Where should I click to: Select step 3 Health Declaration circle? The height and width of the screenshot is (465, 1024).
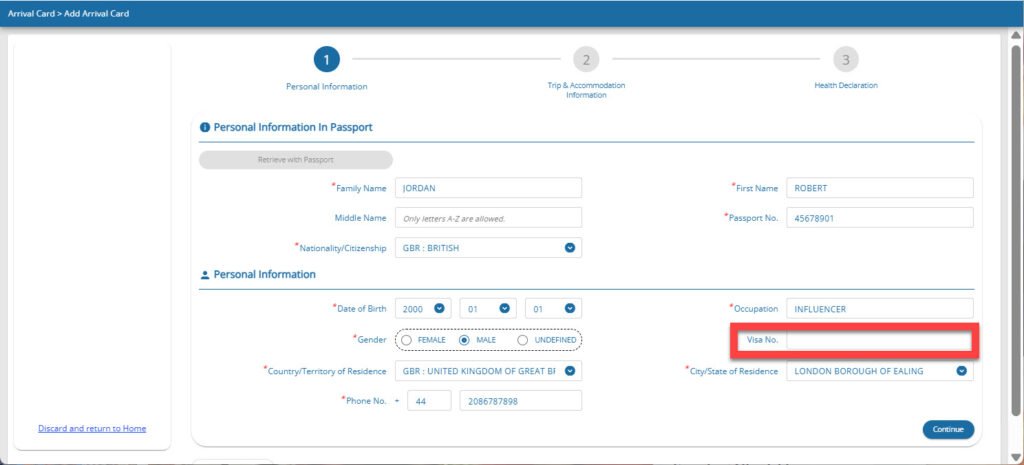[846, 60]
